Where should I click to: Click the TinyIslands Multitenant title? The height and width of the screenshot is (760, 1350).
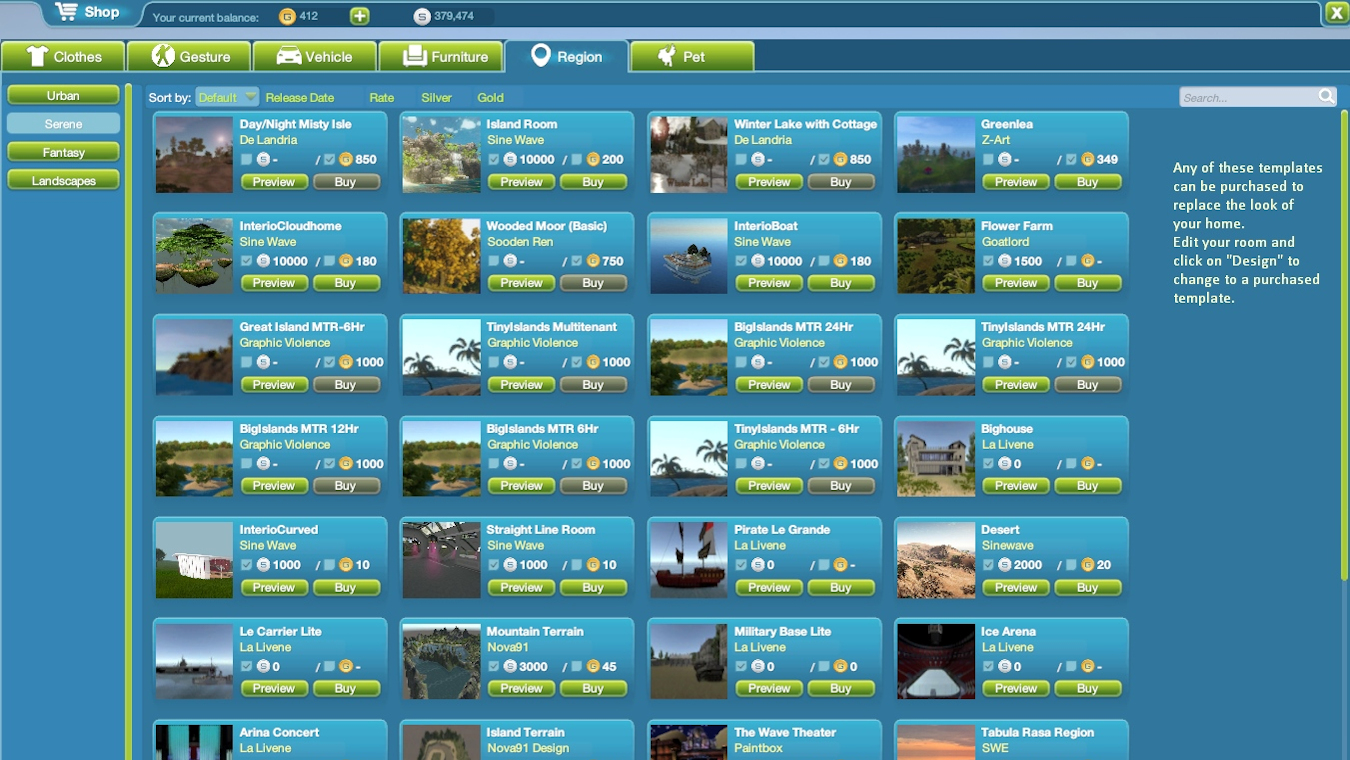pyautogui.click(x=552, y=327)
